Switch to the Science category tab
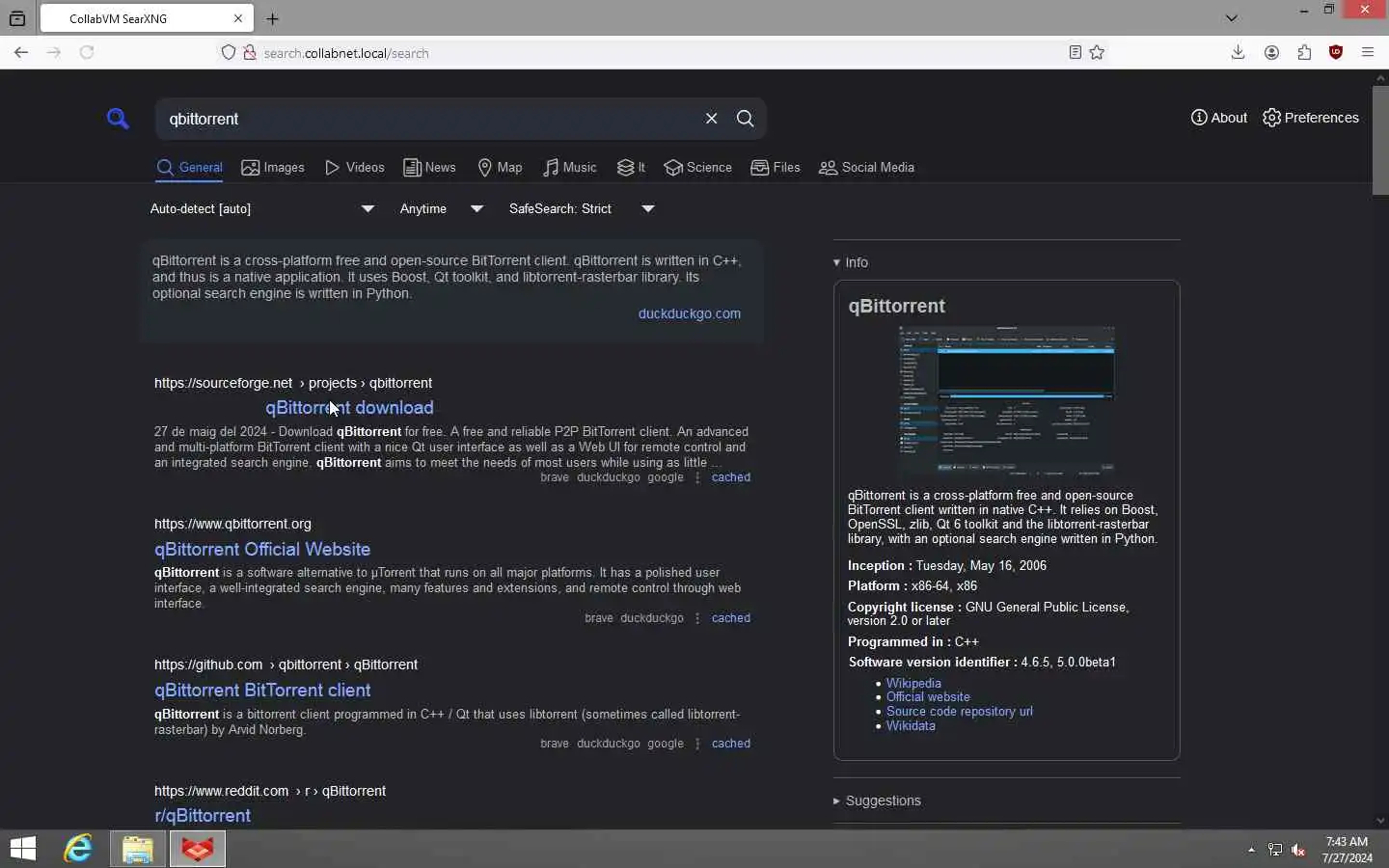The height and width of the screenshot is (868, 1389). click(698, 168)
